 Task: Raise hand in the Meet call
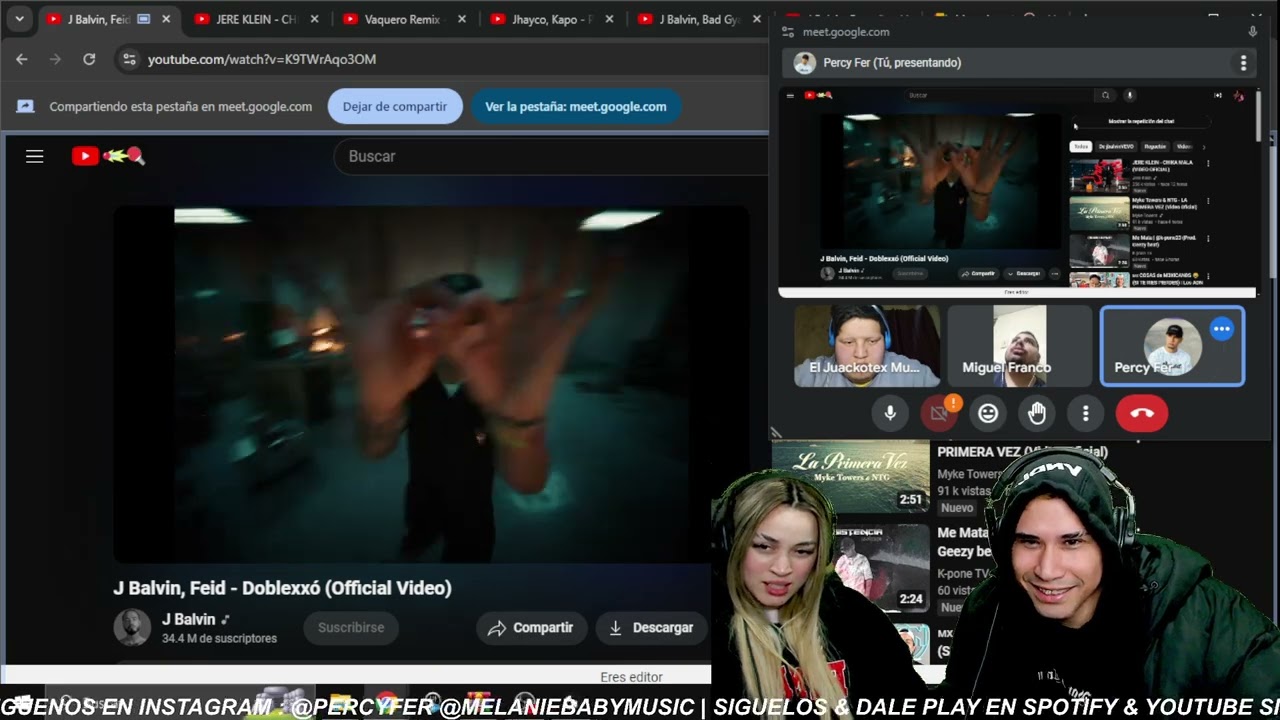pyautogui.click(x=1037, y=413)
